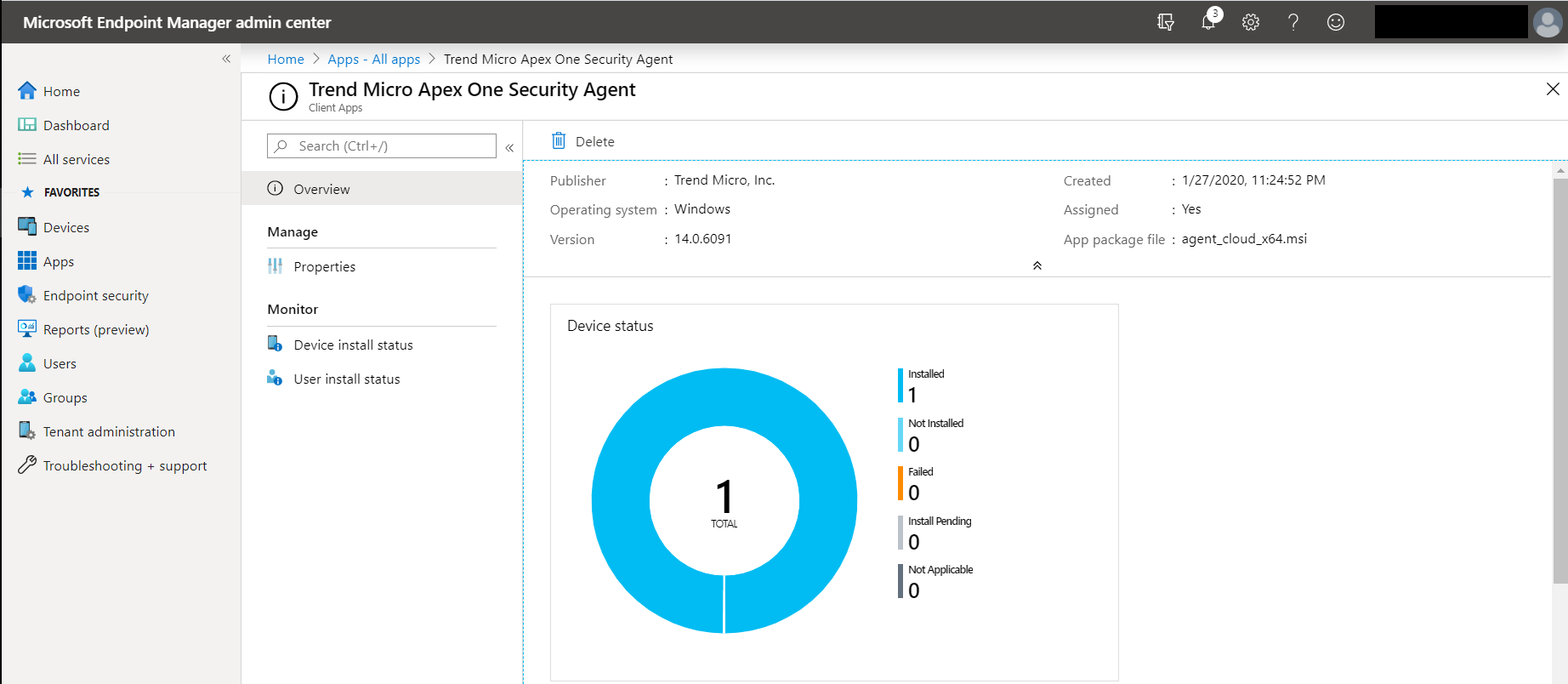
Task: Open the help question mark icon
Action: coord(1293,22)
